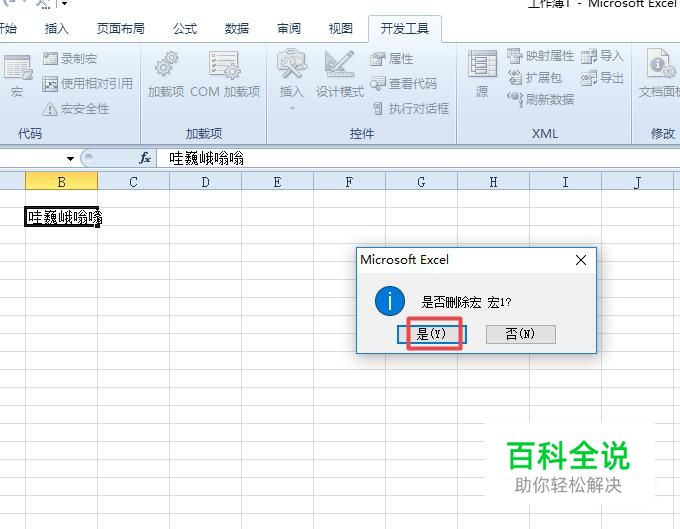Switch to the 数据 tab
Screen dimensions: 680x529
click(x=237, y=29)
